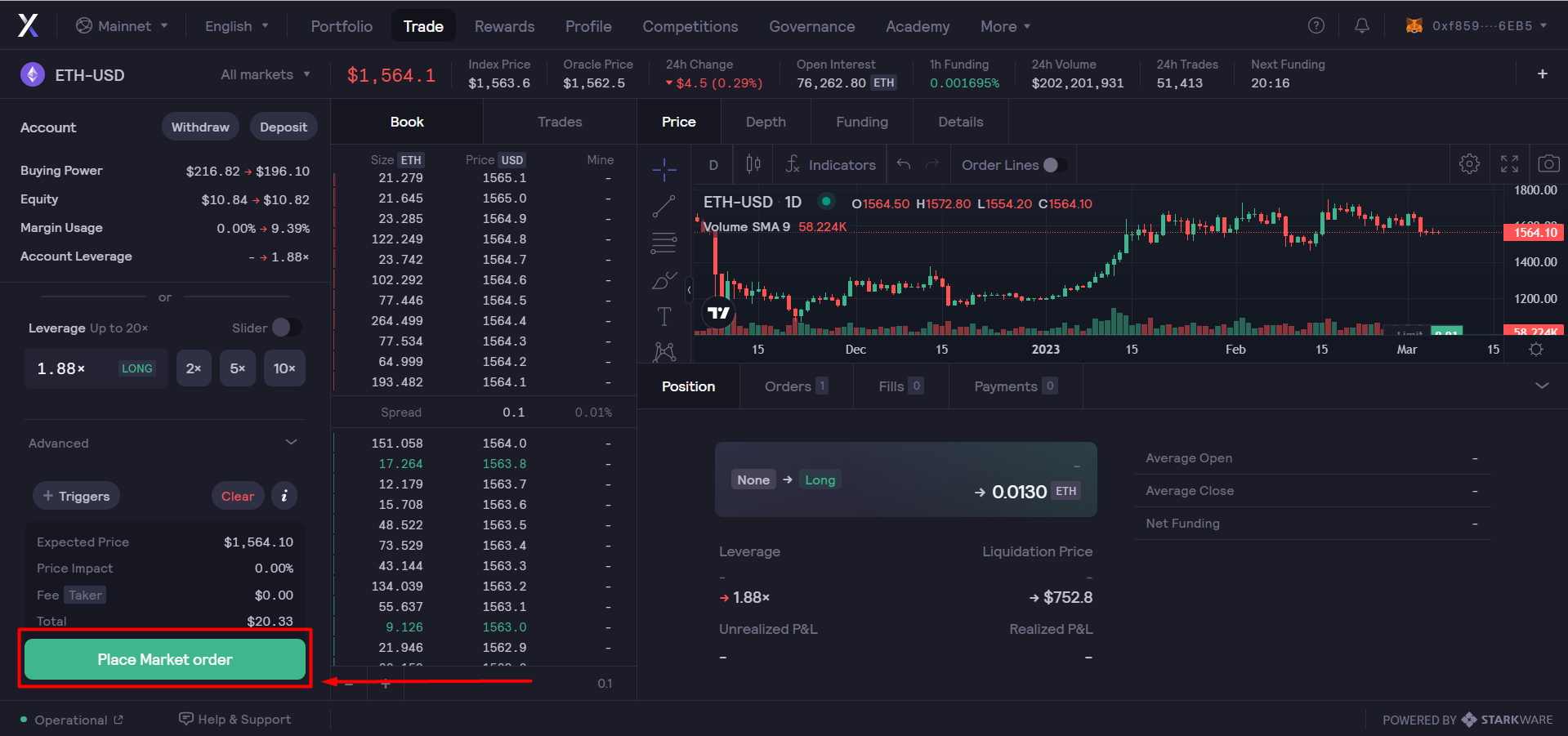Image resolution: width=1568 pixels, height=736 pixels.
Task: Click the dYdX X logo
Action: click(x=29, y=25)
